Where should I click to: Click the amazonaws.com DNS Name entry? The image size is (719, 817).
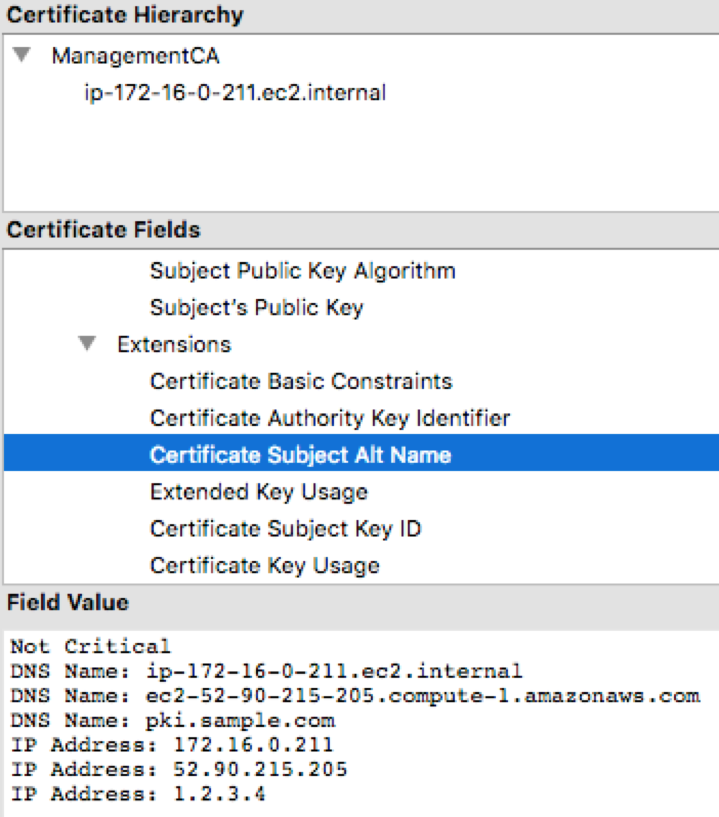pos(354,695)
